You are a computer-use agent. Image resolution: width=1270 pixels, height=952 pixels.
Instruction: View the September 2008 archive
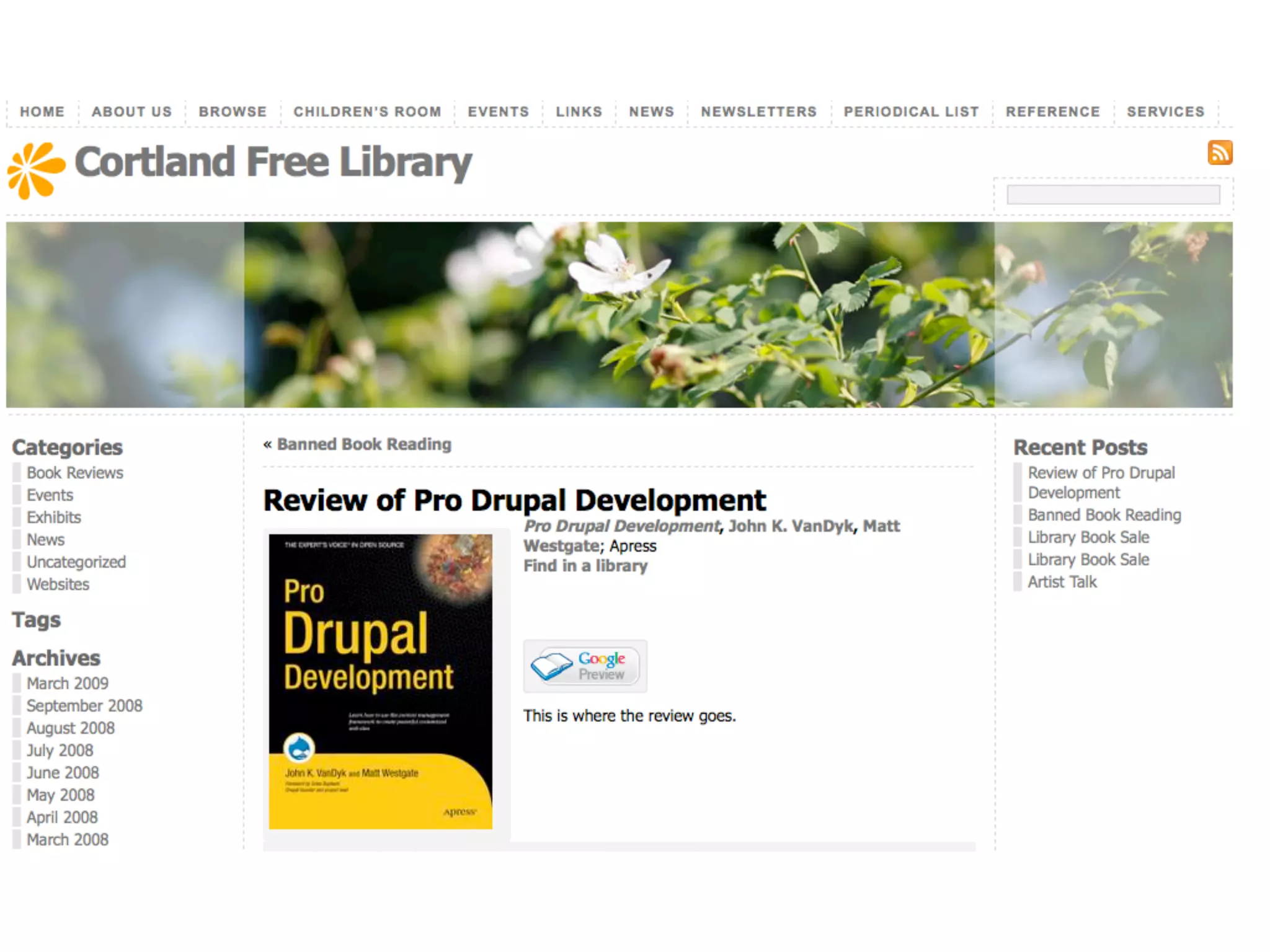(84, 706)
